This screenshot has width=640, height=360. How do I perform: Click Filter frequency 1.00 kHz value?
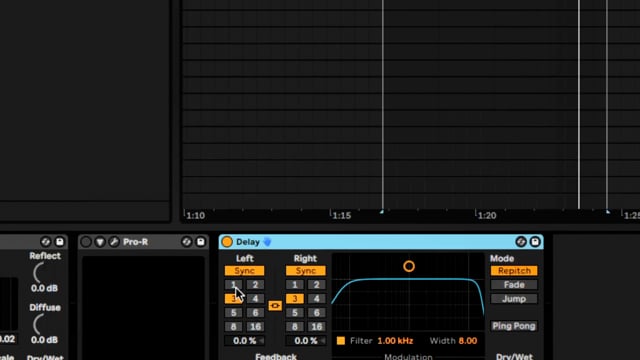coord(395,341)
